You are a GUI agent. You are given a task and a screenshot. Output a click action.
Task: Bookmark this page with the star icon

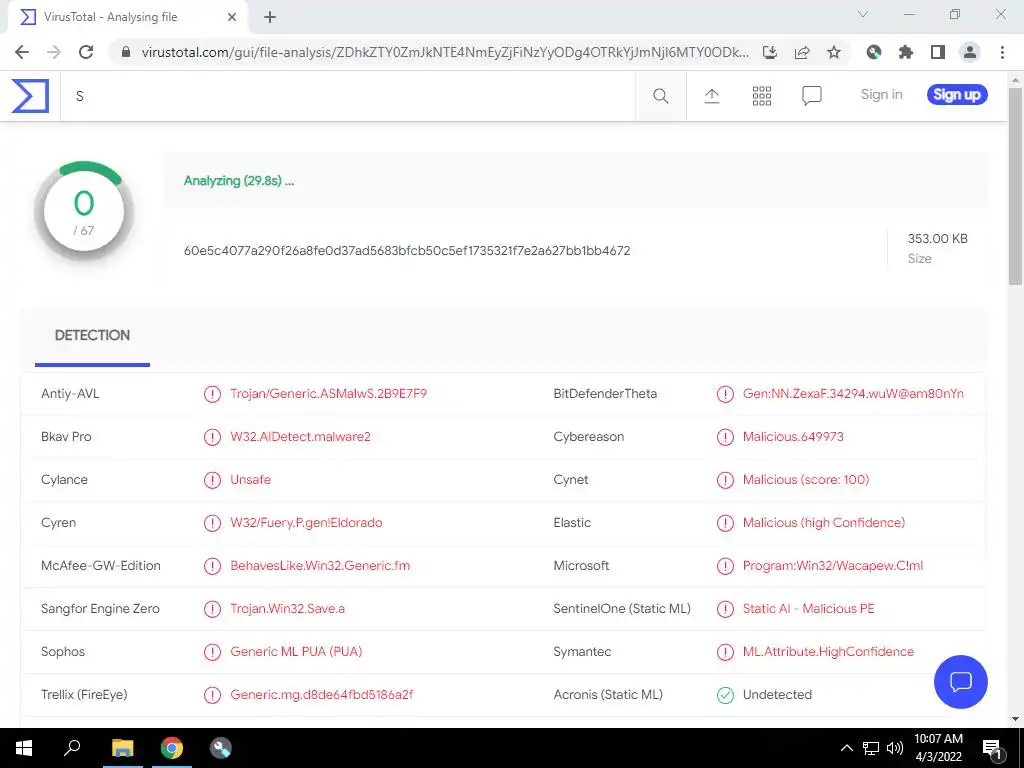[834, 52]
